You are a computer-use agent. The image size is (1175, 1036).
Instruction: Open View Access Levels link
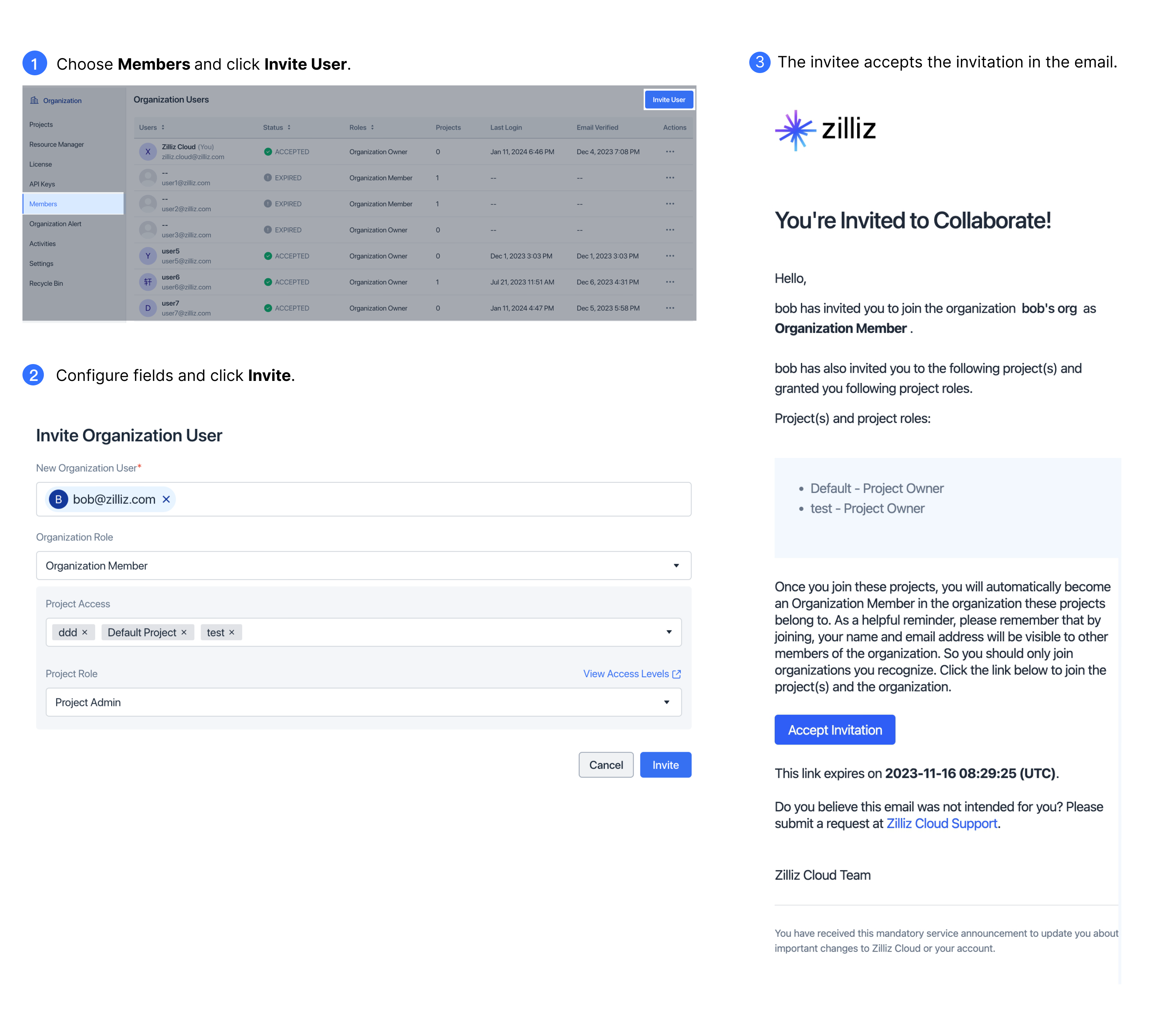tap(632, 674)
